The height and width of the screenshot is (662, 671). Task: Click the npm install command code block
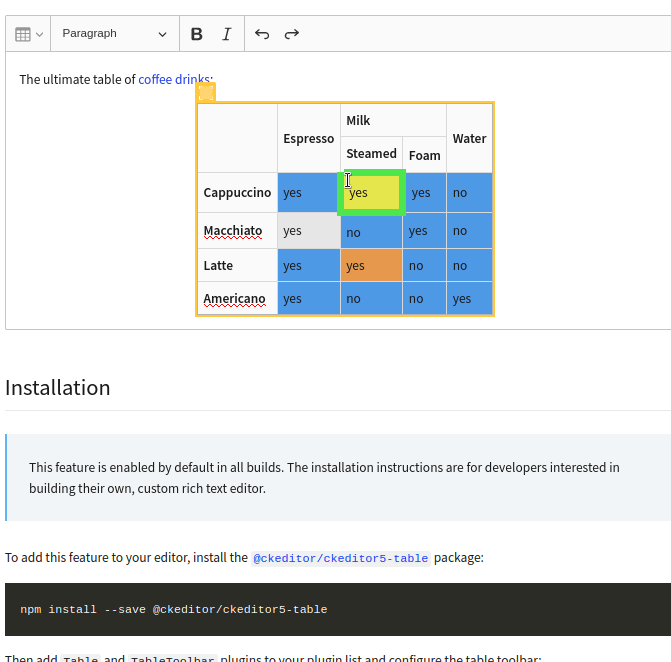pos(338,609)
